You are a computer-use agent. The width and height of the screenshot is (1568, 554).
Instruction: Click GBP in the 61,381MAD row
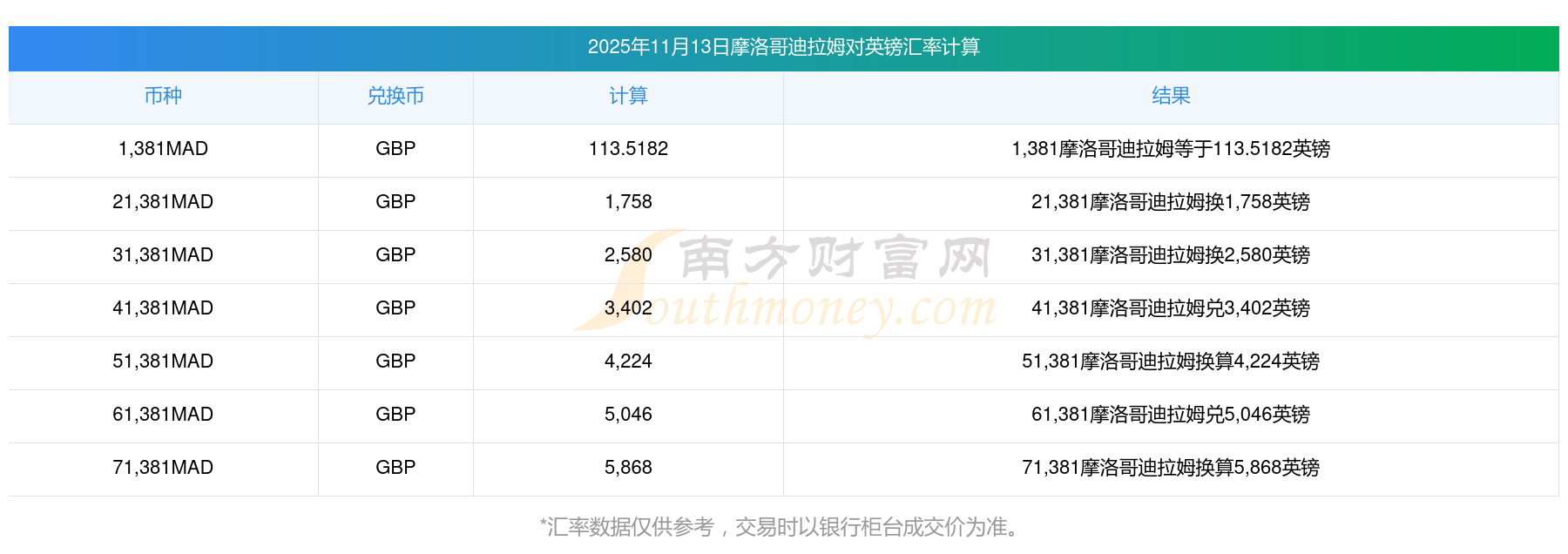tap(395, 415)
